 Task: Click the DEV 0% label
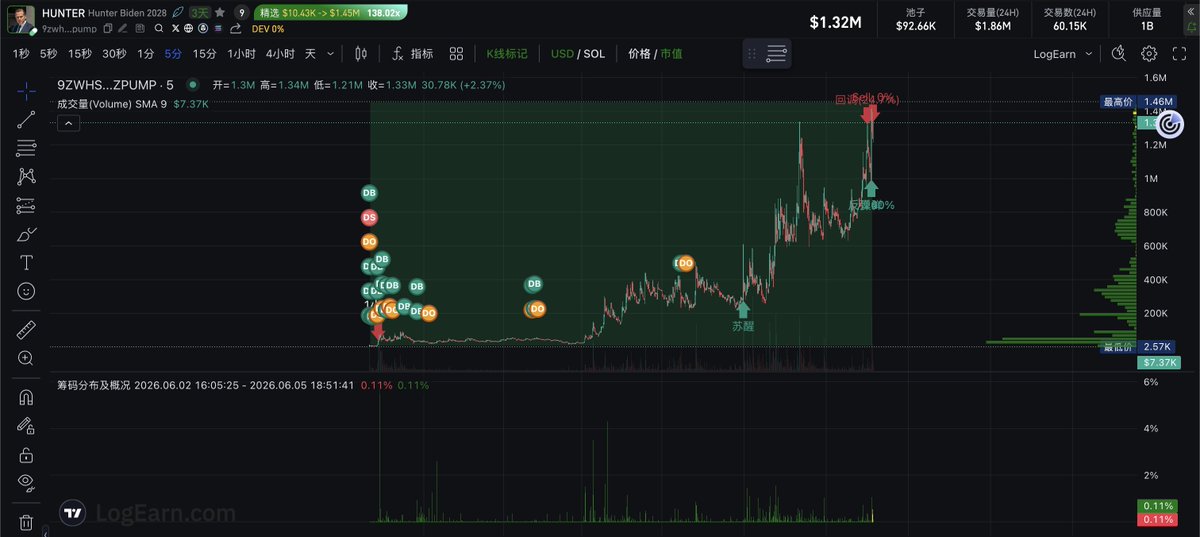point(268,29)
